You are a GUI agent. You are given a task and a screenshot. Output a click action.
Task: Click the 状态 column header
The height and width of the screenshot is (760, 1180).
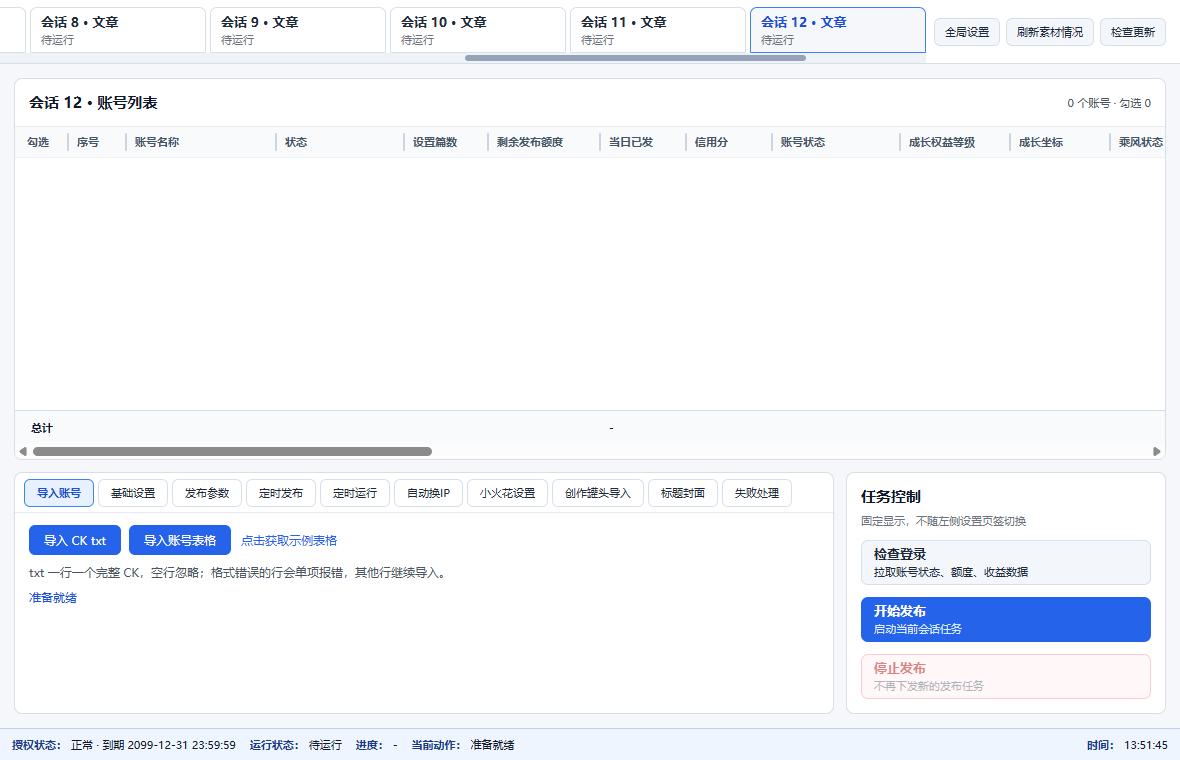296,141
